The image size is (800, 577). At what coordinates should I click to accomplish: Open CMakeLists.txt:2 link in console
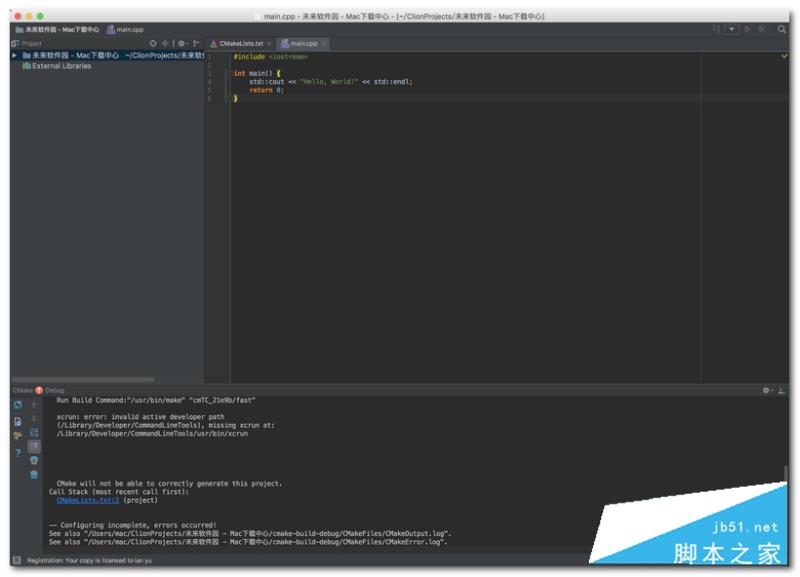pyautogui.click(x=88, y=500)
